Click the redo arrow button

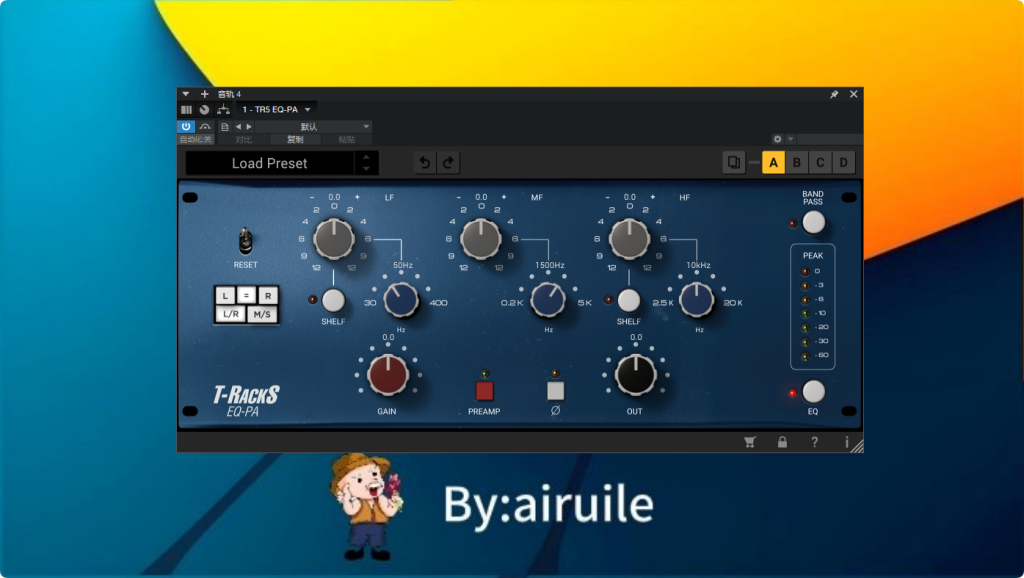click(x=448, y=163)
